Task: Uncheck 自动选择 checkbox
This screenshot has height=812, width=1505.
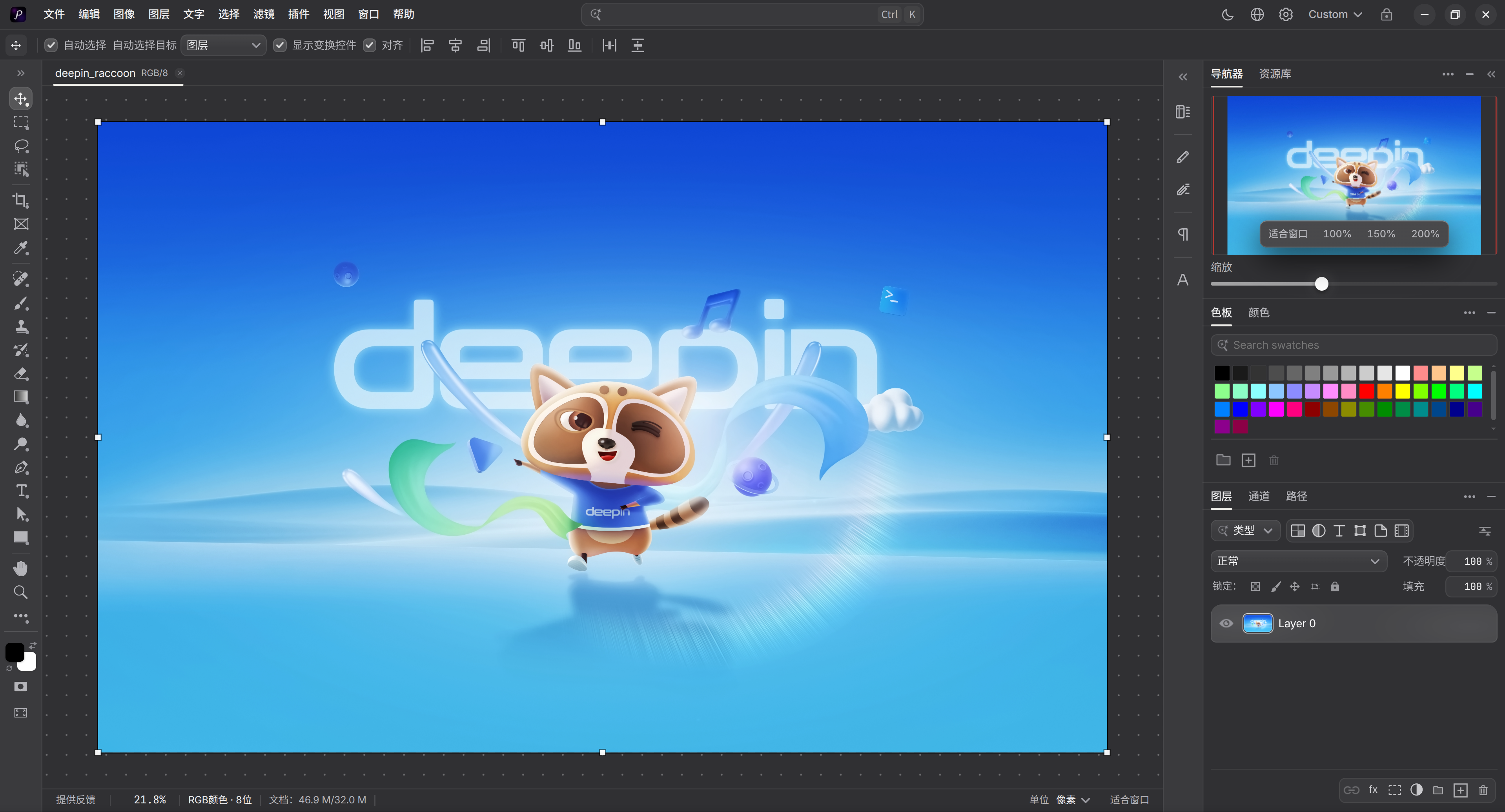Action: 51,45
